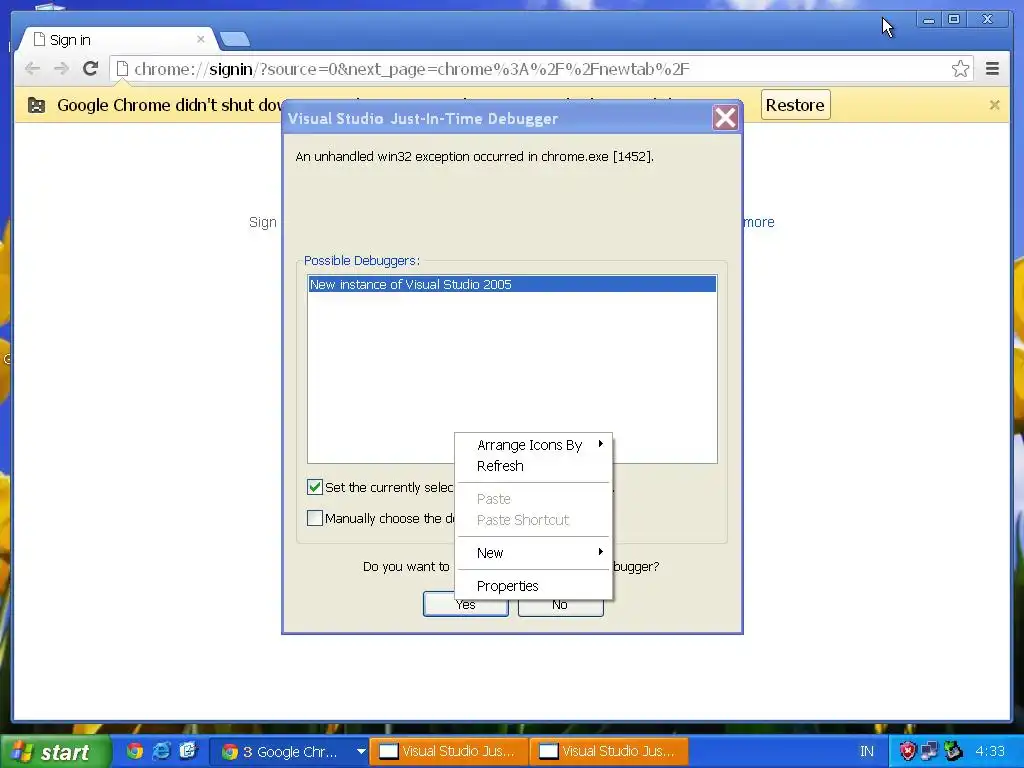The width and height of the screenshot is (1024, 768).
Task: Open a new Chrome tab
Action: pyautogui.click(x=234, y=39)
